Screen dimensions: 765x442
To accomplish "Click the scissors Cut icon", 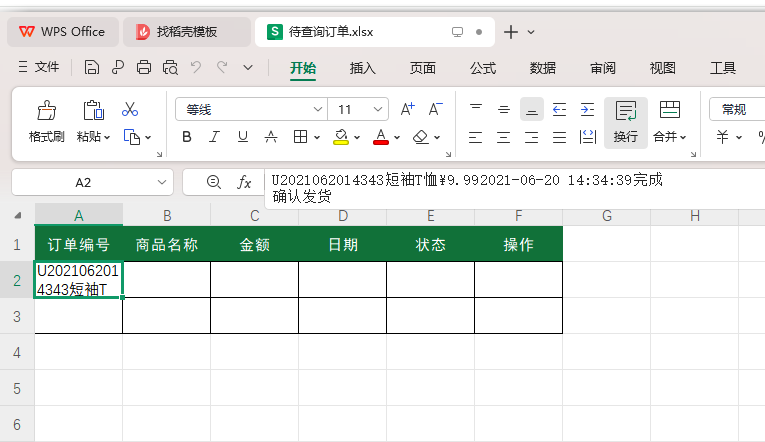I will point(130,109).
